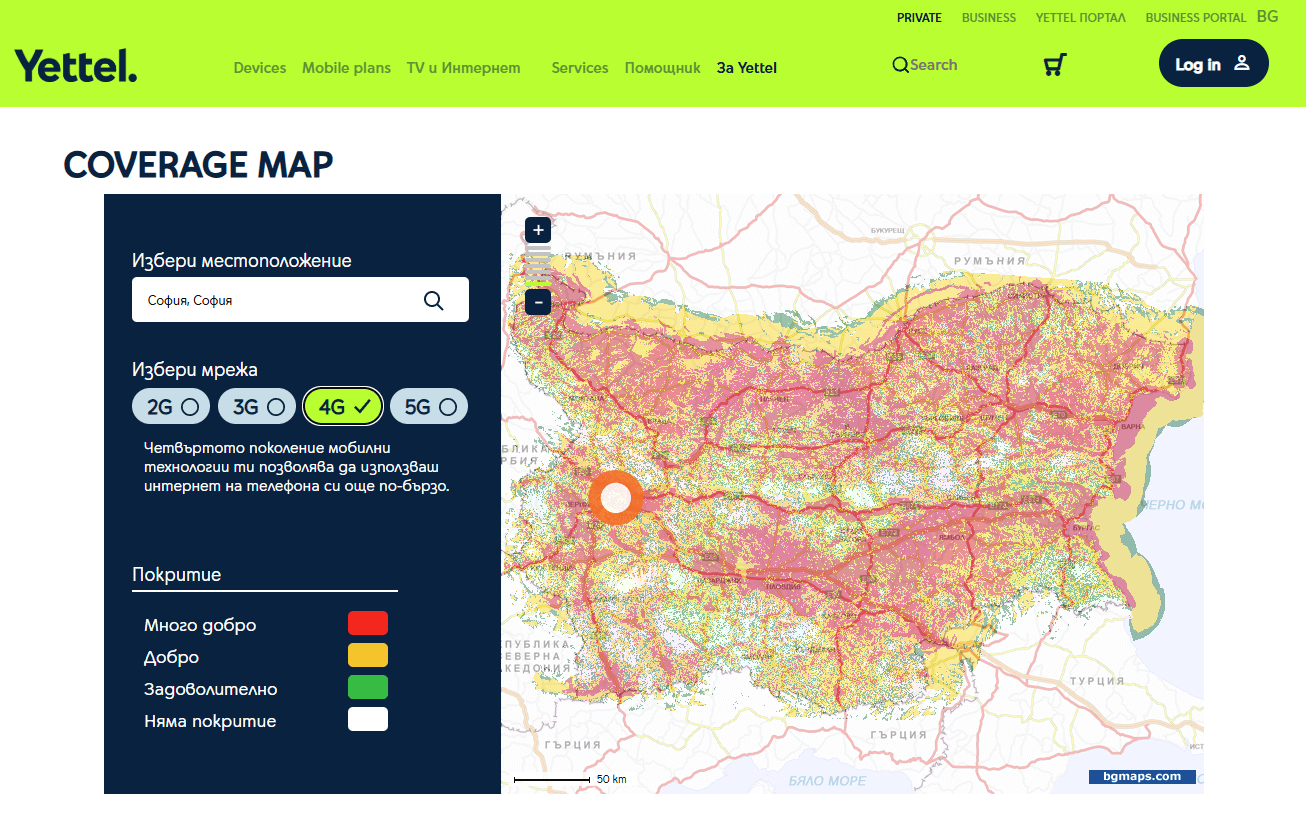Click the Добро legend label
Screen dimensions: 1306x813
point(172,657)
